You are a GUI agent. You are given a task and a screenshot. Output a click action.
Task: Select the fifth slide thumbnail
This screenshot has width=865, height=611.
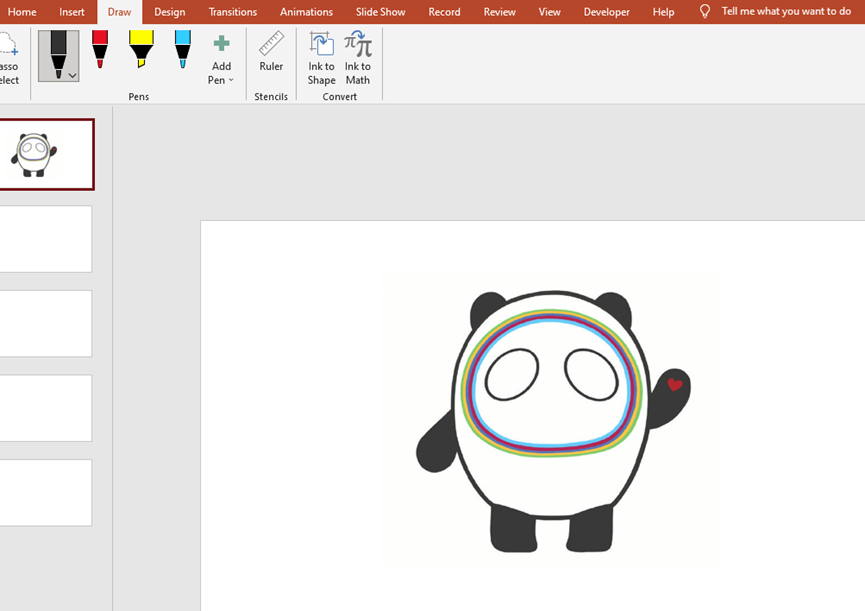pos(45,492)
